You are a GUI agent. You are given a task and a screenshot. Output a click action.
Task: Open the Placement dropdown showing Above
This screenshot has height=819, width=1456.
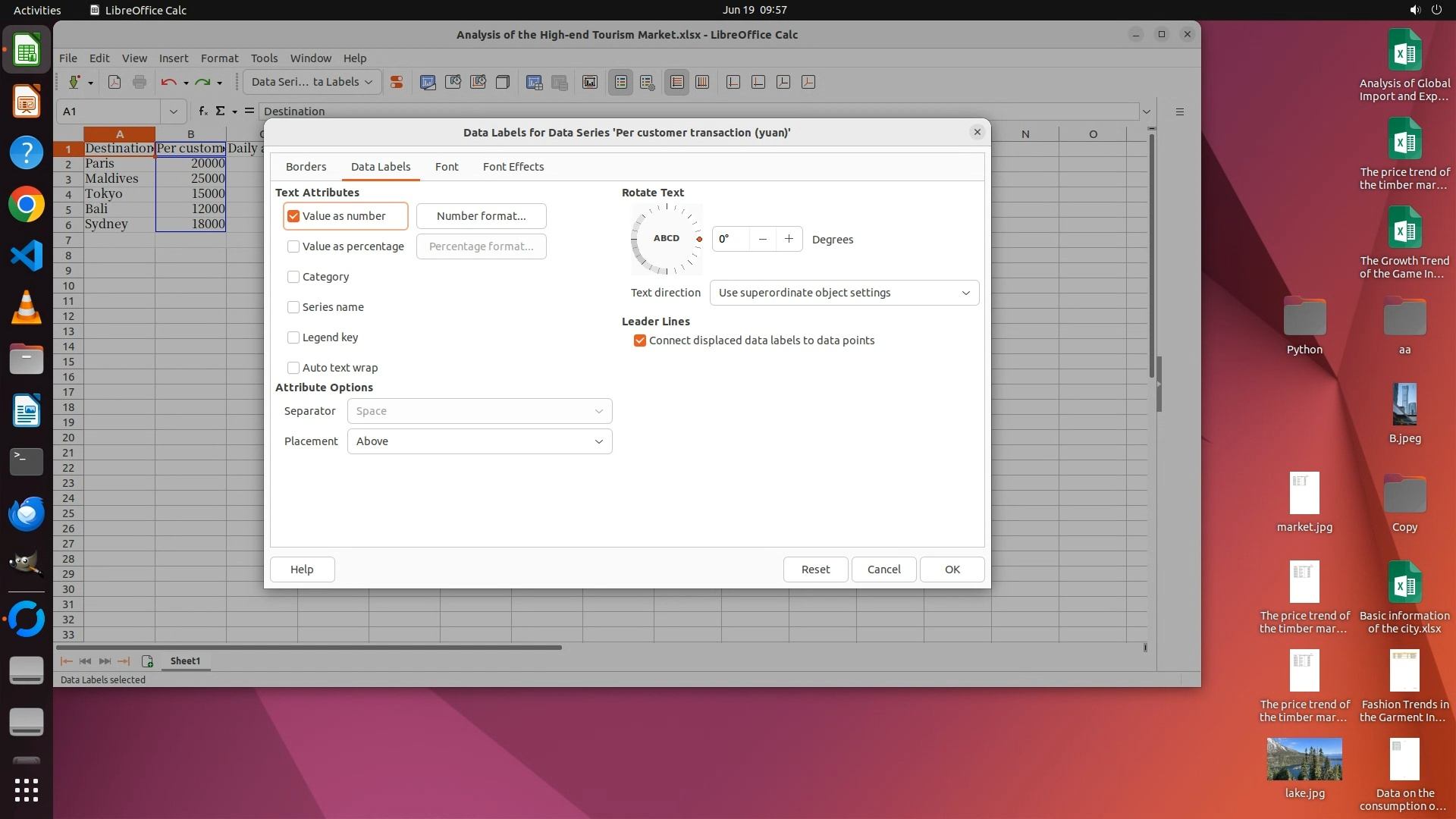[479, 441]
